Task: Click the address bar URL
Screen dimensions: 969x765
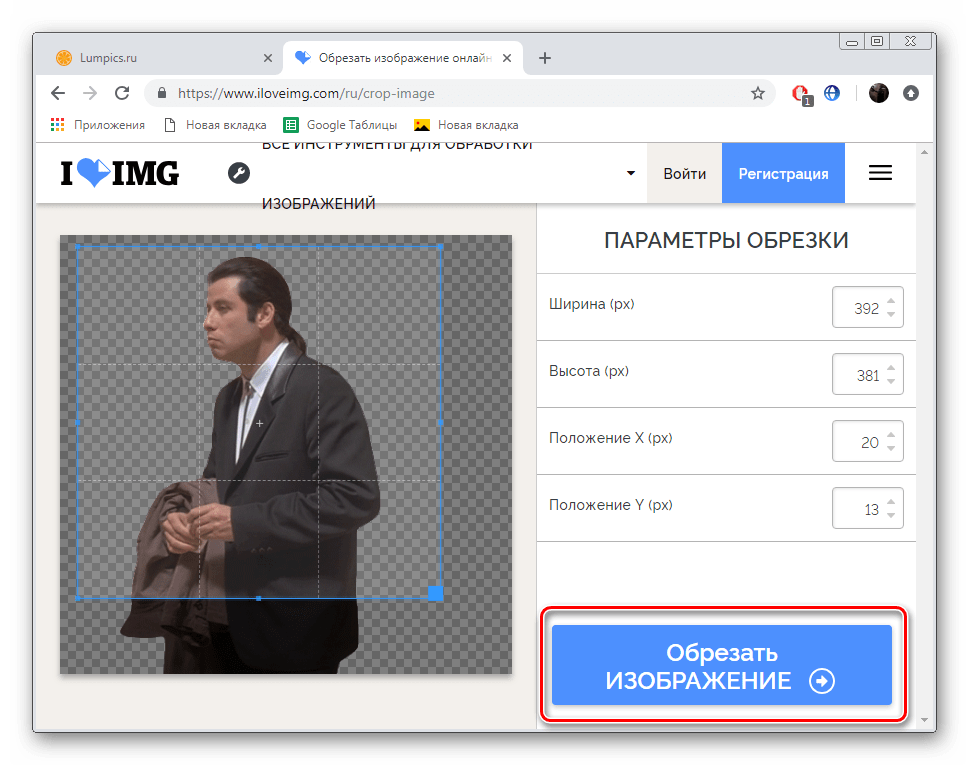Action: pyautogui.click(x=306, y=93)
